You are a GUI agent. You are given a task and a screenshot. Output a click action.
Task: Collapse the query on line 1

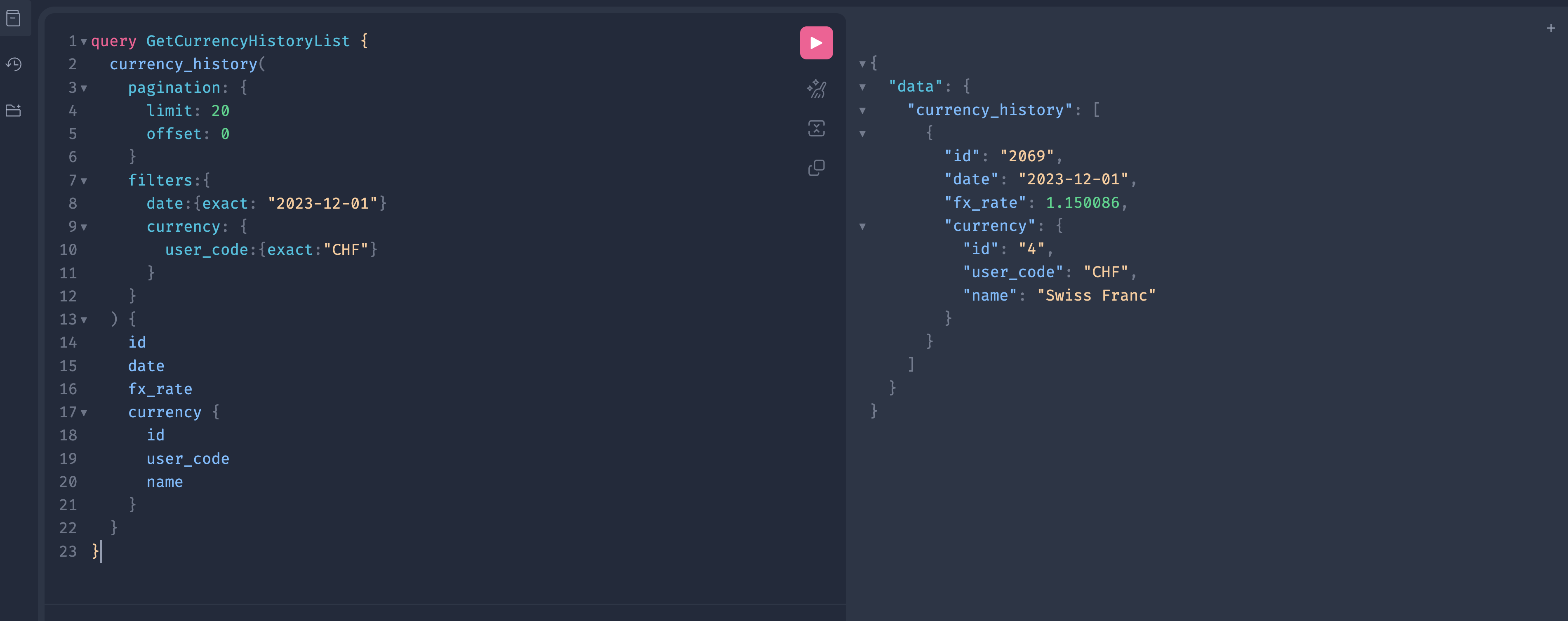coord(84,41)
